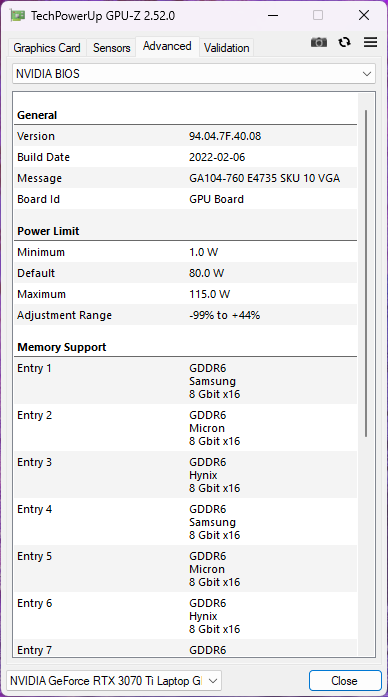Select memory Entry 1 Samsung row
Viewport: 388px width, 697px height.
(x=185, y=381)
